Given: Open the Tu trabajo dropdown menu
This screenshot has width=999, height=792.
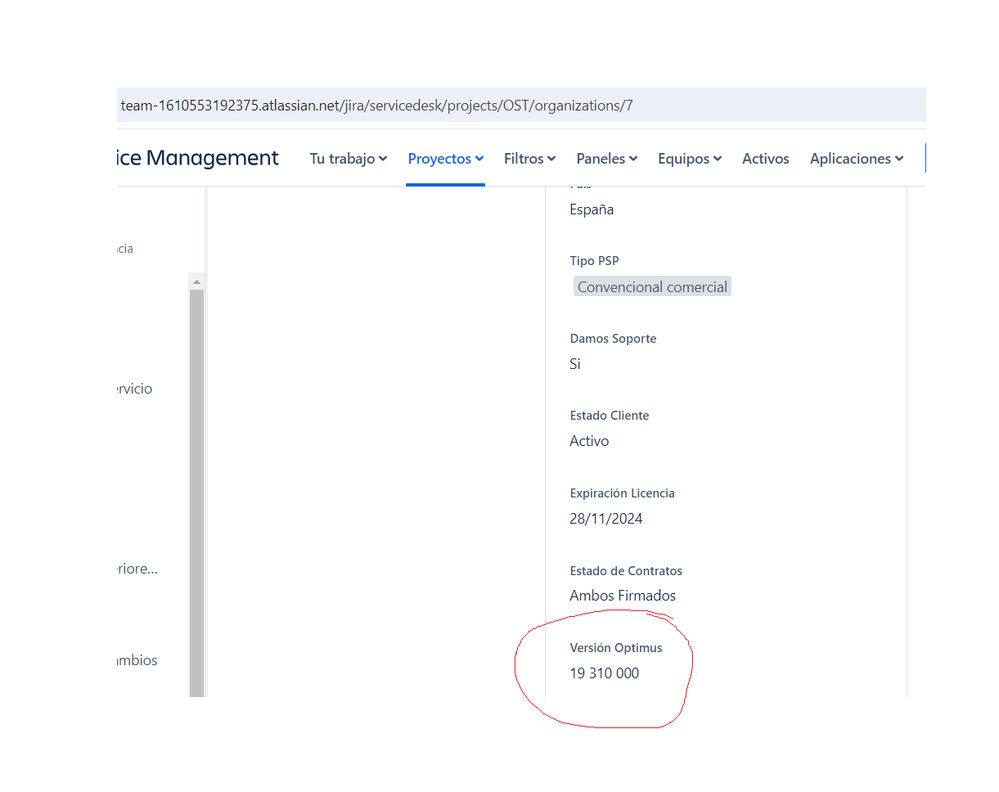Looking at the screenshot, I should tap(348, 159).
